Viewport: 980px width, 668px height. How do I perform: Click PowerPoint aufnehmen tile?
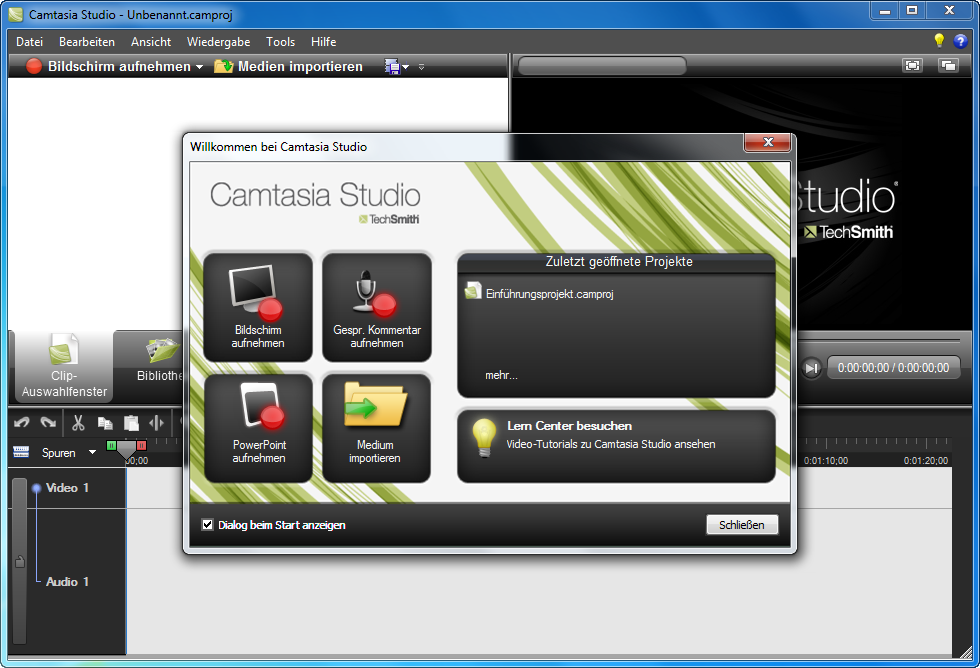tap(258, 428)
